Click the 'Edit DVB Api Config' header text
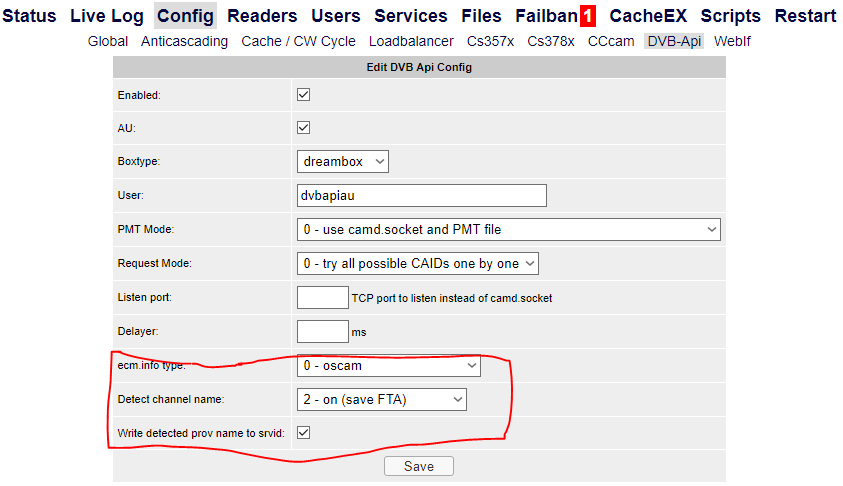This screenshot has width=843, height=486. point(419,67)
